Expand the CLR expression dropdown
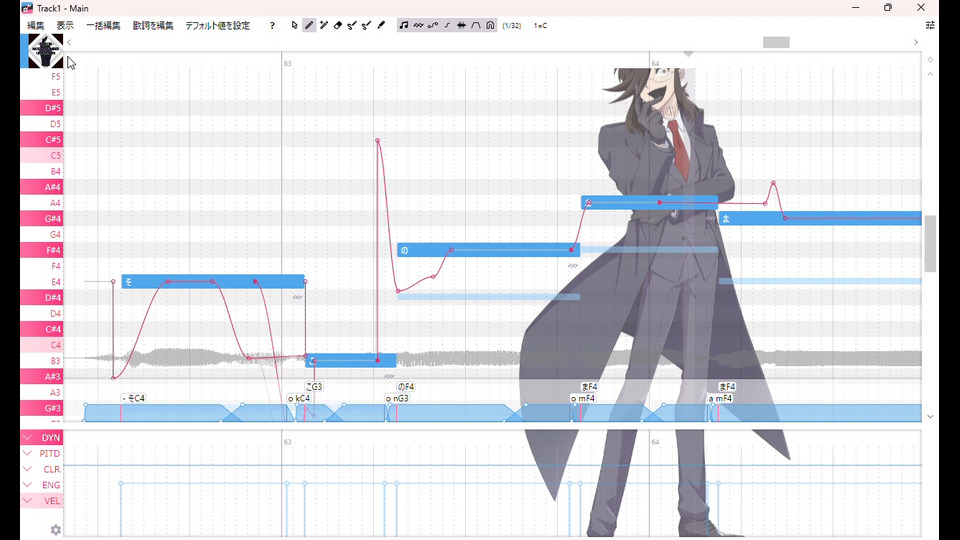Screen dimensions: 960x540 tap(27, 469)
